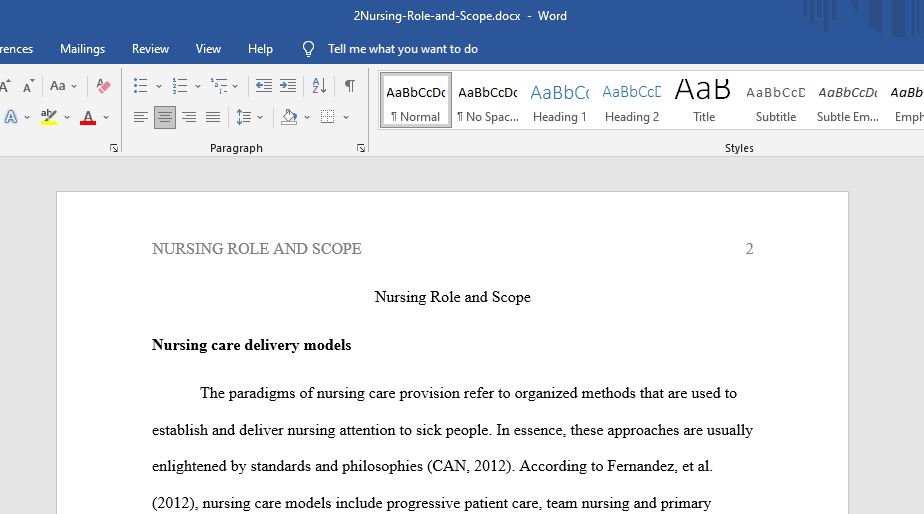The height and width of the screenshot is (514, 924).
Task: Insert a numbered list
Action: (180, 86)
